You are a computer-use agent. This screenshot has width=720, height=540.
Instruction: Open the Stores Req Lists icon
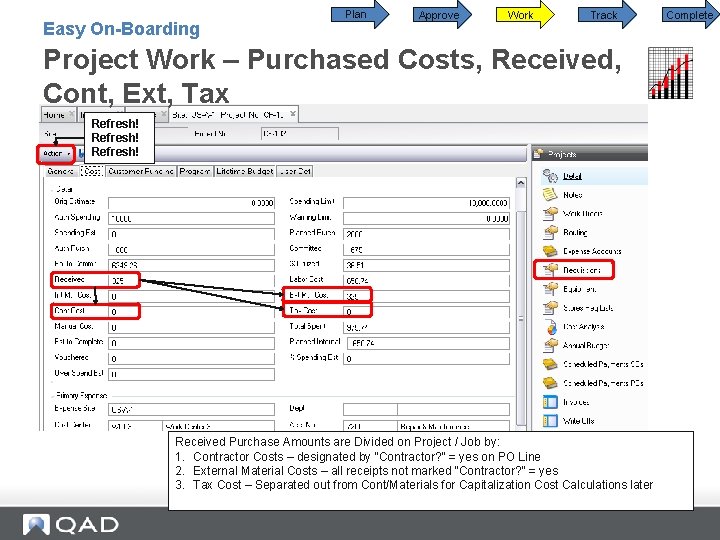(x=550, y=308)
